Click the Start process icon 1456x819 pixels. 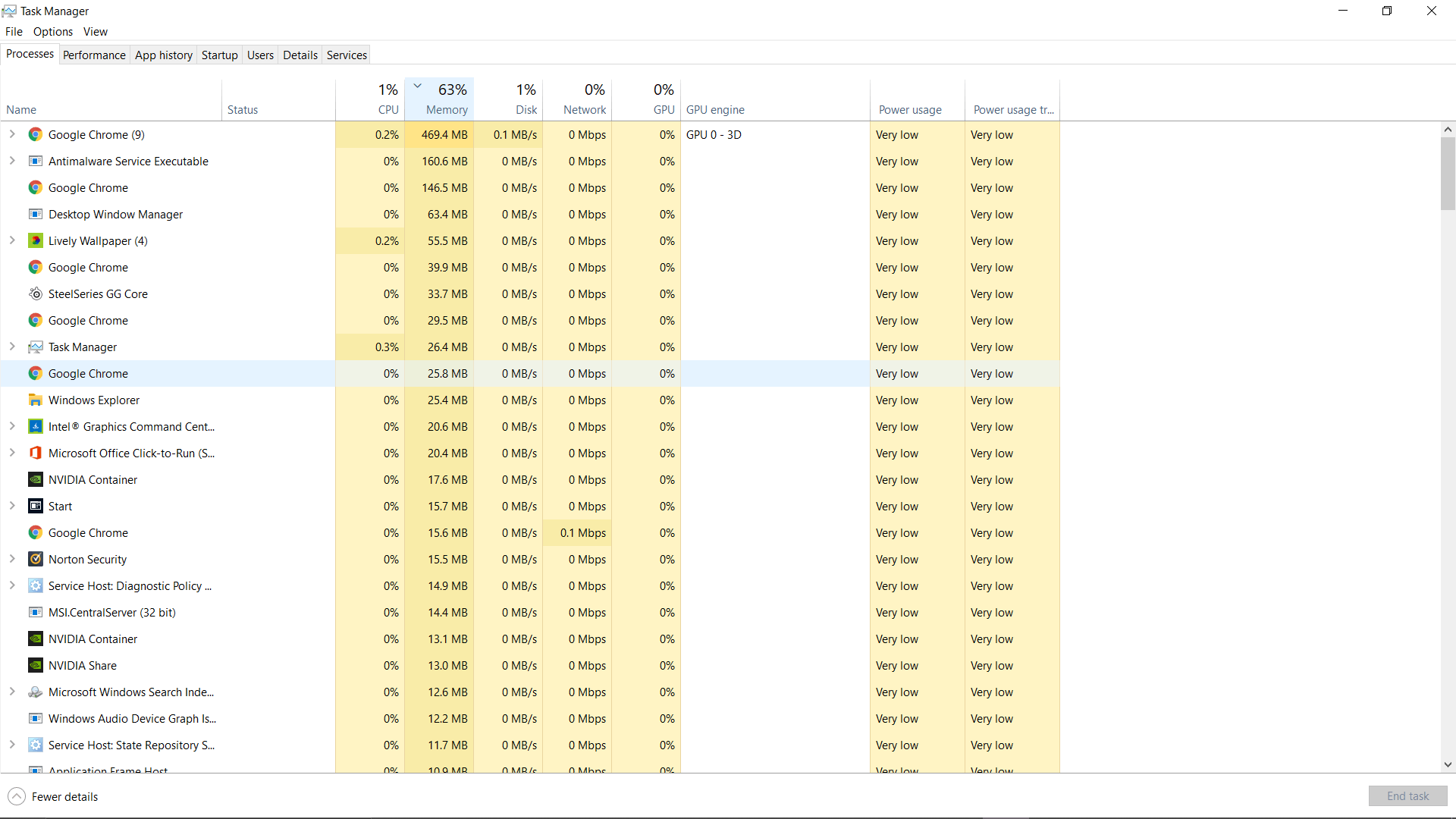click(36, 507)
